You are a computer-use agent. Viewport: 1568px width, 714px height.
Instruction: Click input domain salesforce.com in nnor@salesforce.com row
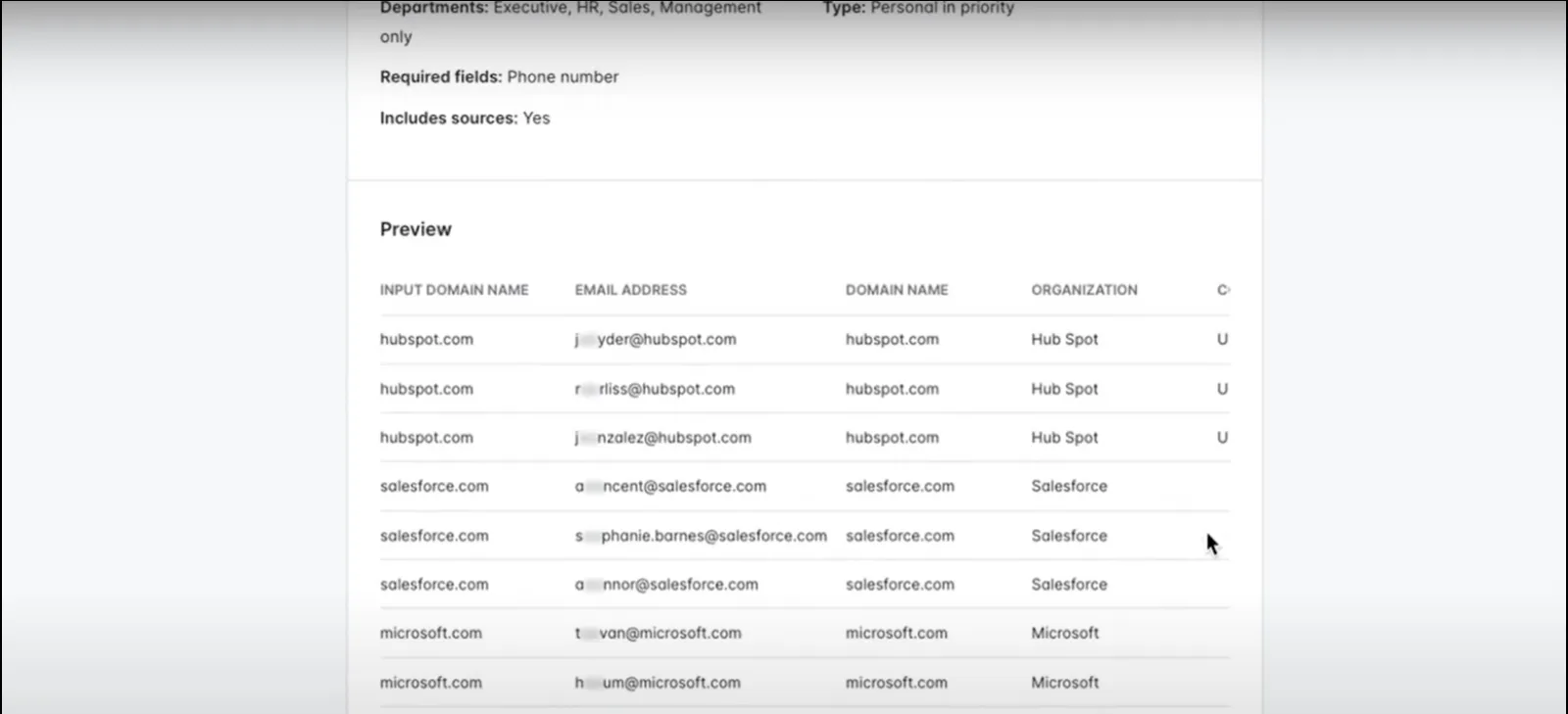point(434,585)
